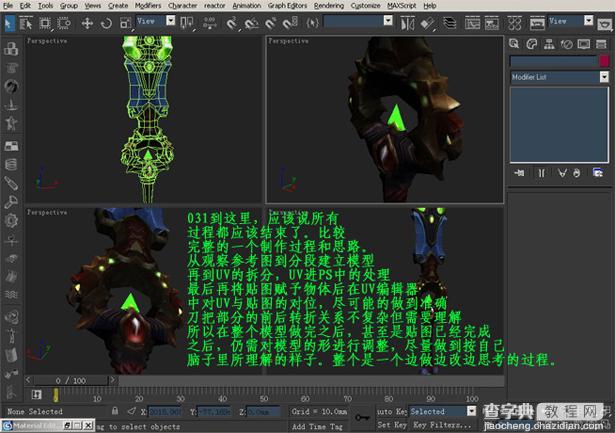615x433 pixels.
Task: Toggle the Angle Snap magnet
Action: pos(251,24)
